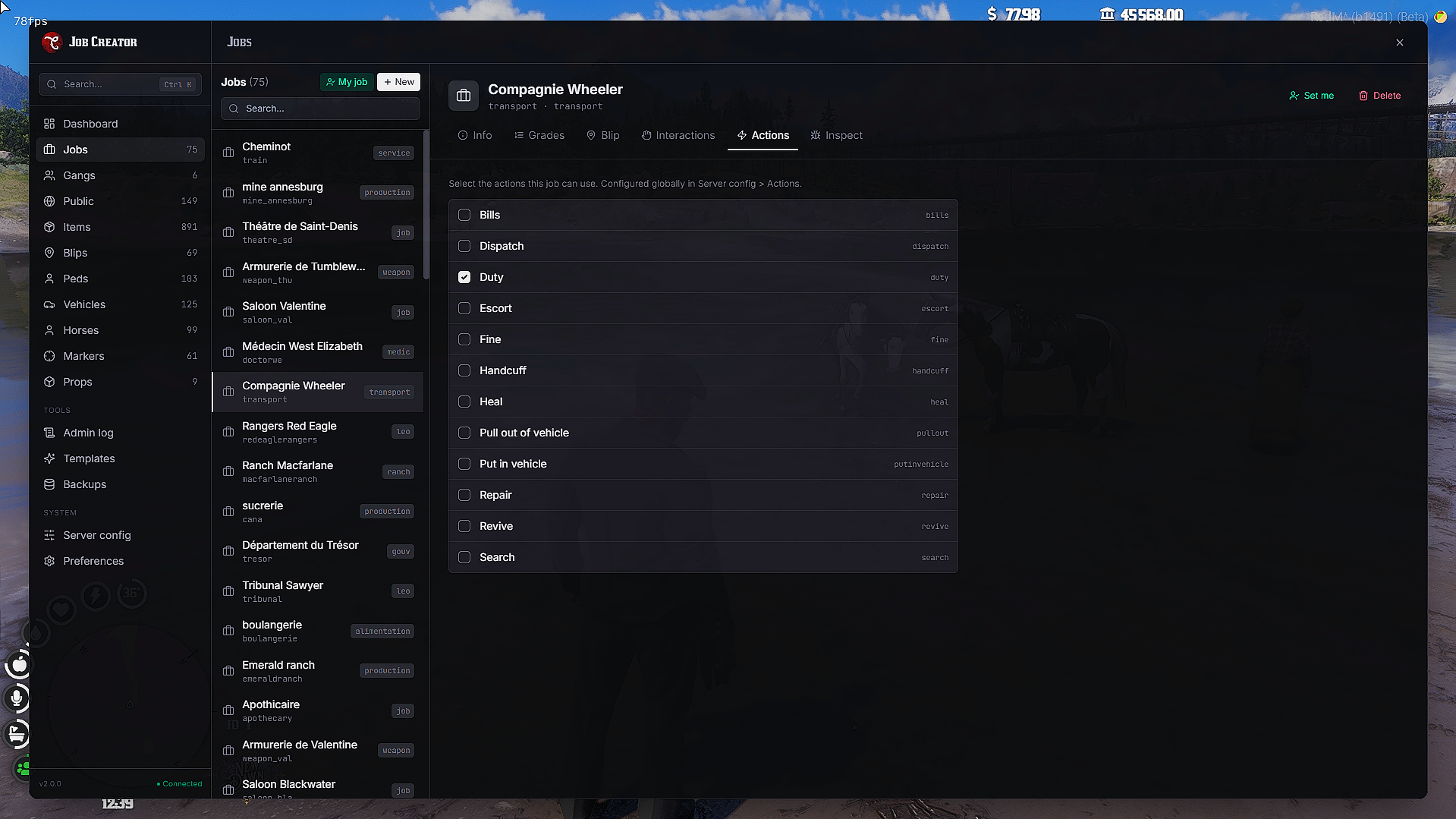Click the microphone HUD icon
This screenshot has height=819, width=1456.
[x=17, y=698]
